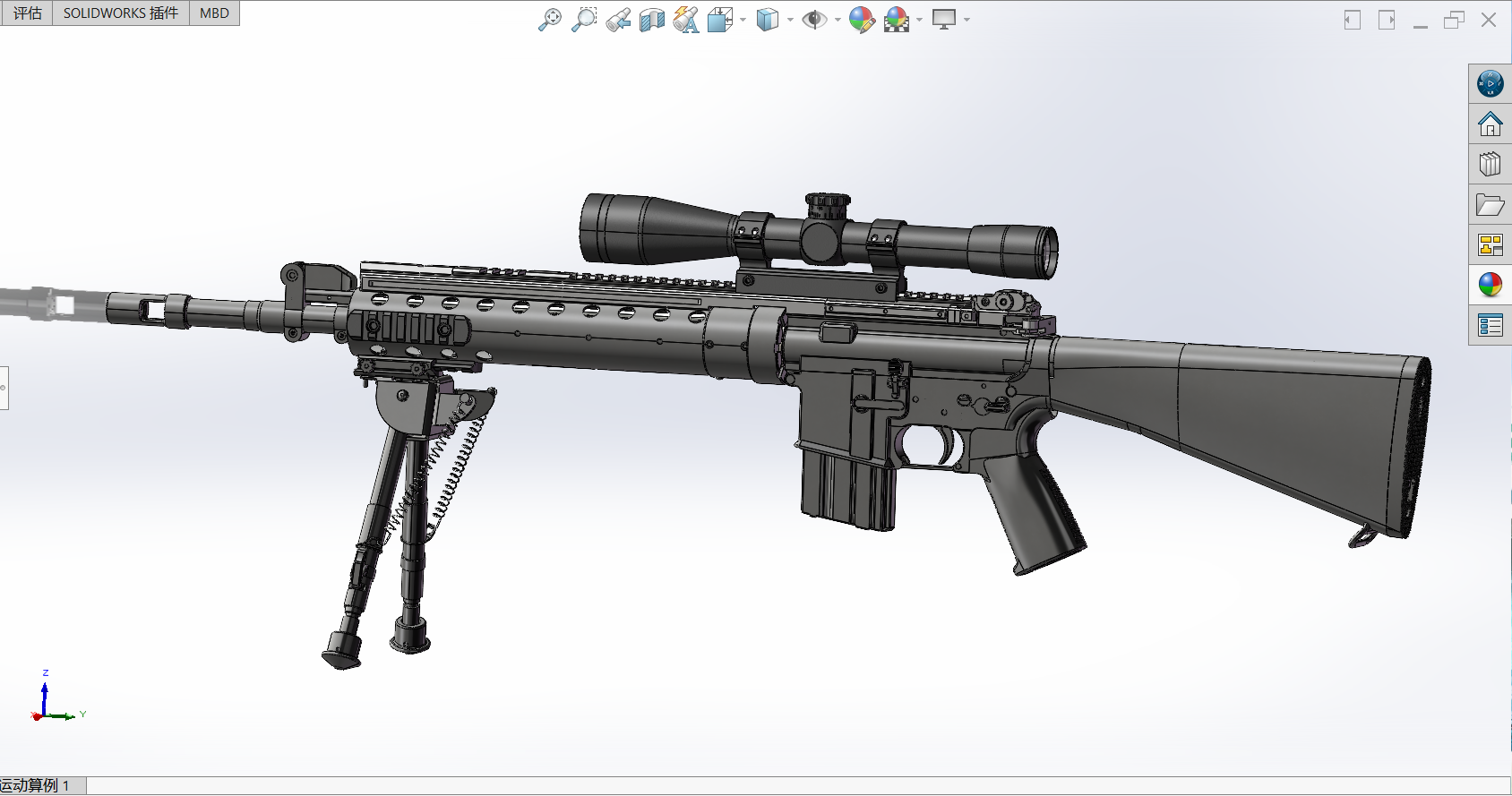Open Edit Appearance with the pencil sphere
The width and height of the screenshot is (1512, 796).
point(862,20)
